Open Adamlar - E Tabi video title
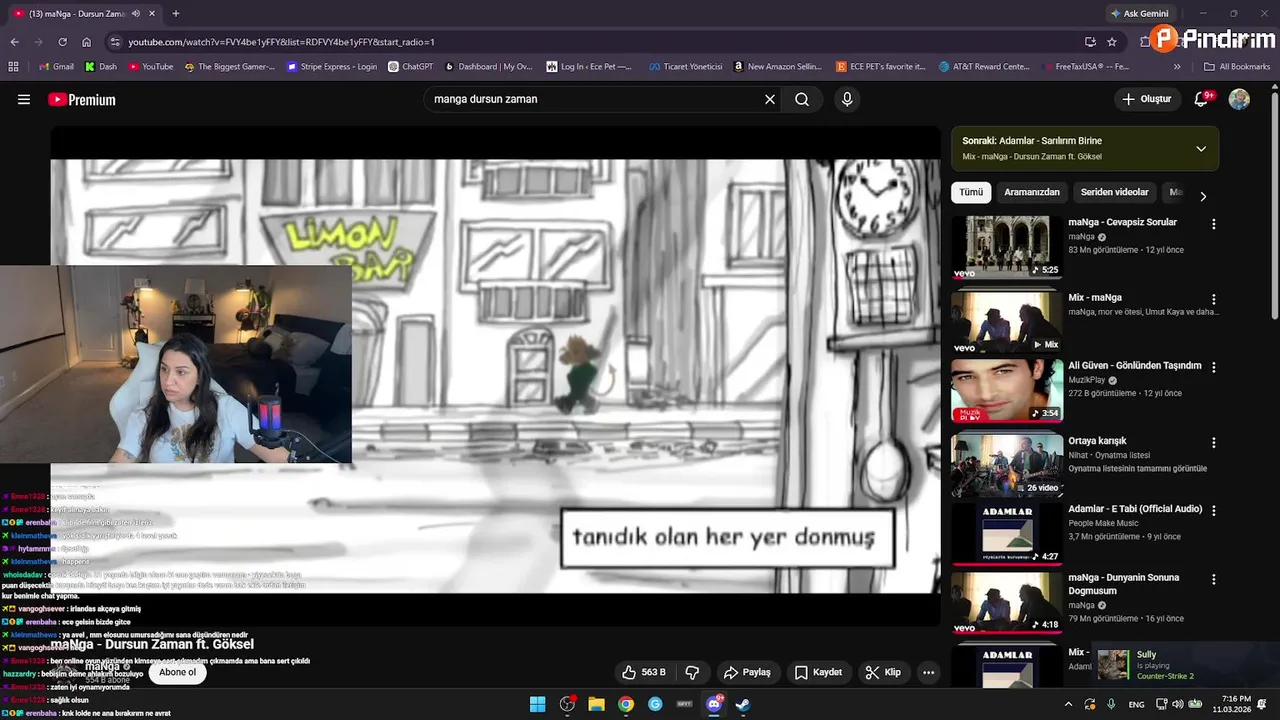 (x=1135, y=509)
